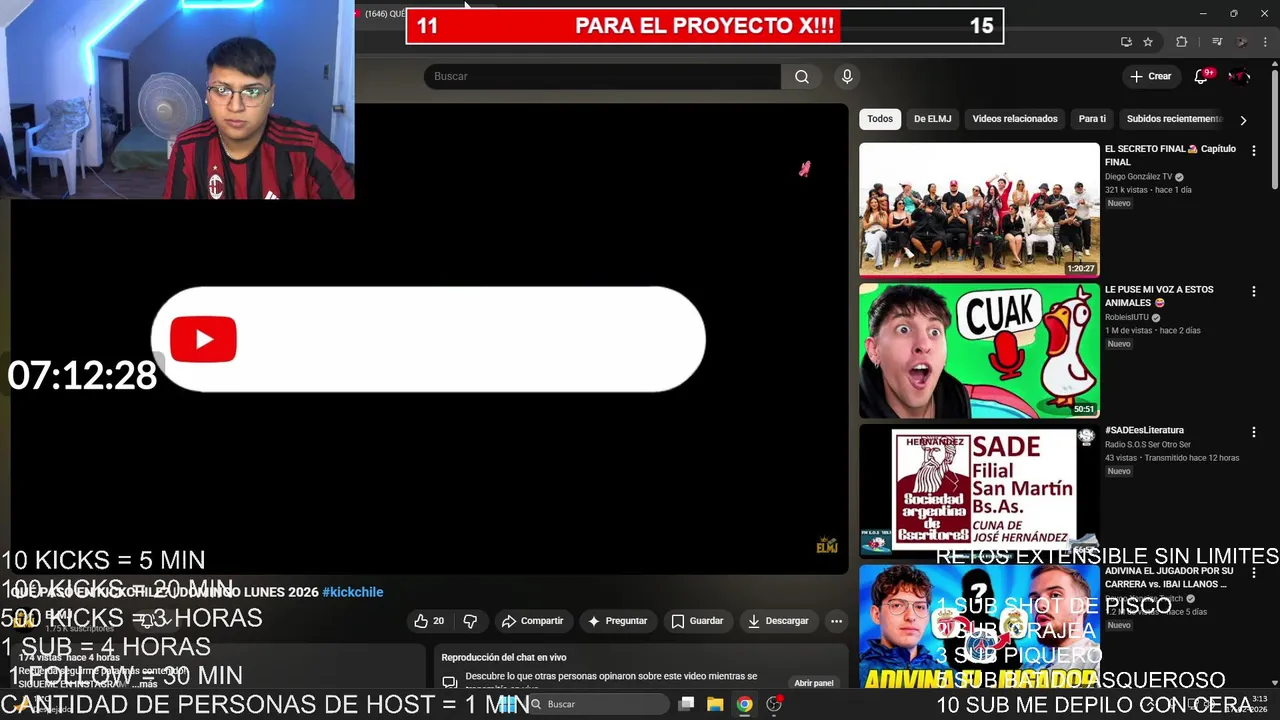Viewport: 1280px width, 720px height.
Task: Click the install app icon in address bar
Action: point(1126,42)
